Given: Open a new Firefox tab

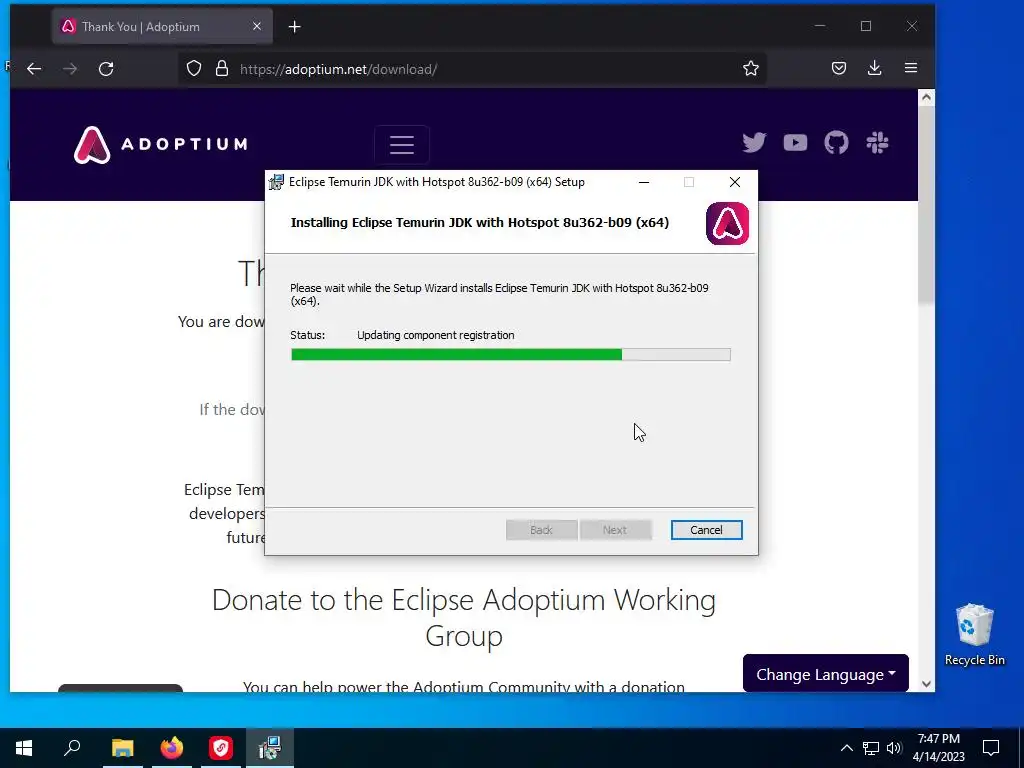Looking at the screenshot, I should 295,27.
